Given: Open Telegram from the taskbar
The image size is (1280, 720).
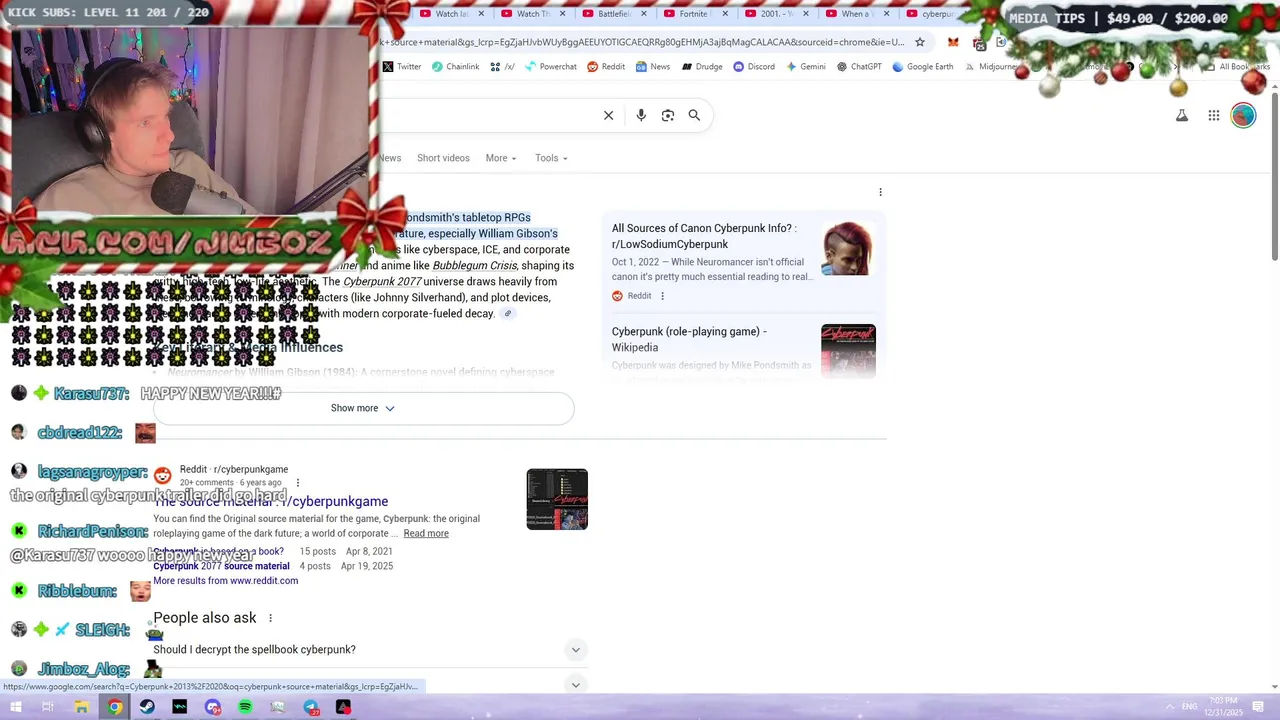Looking at the screenshot, I should tap(311, 707).
